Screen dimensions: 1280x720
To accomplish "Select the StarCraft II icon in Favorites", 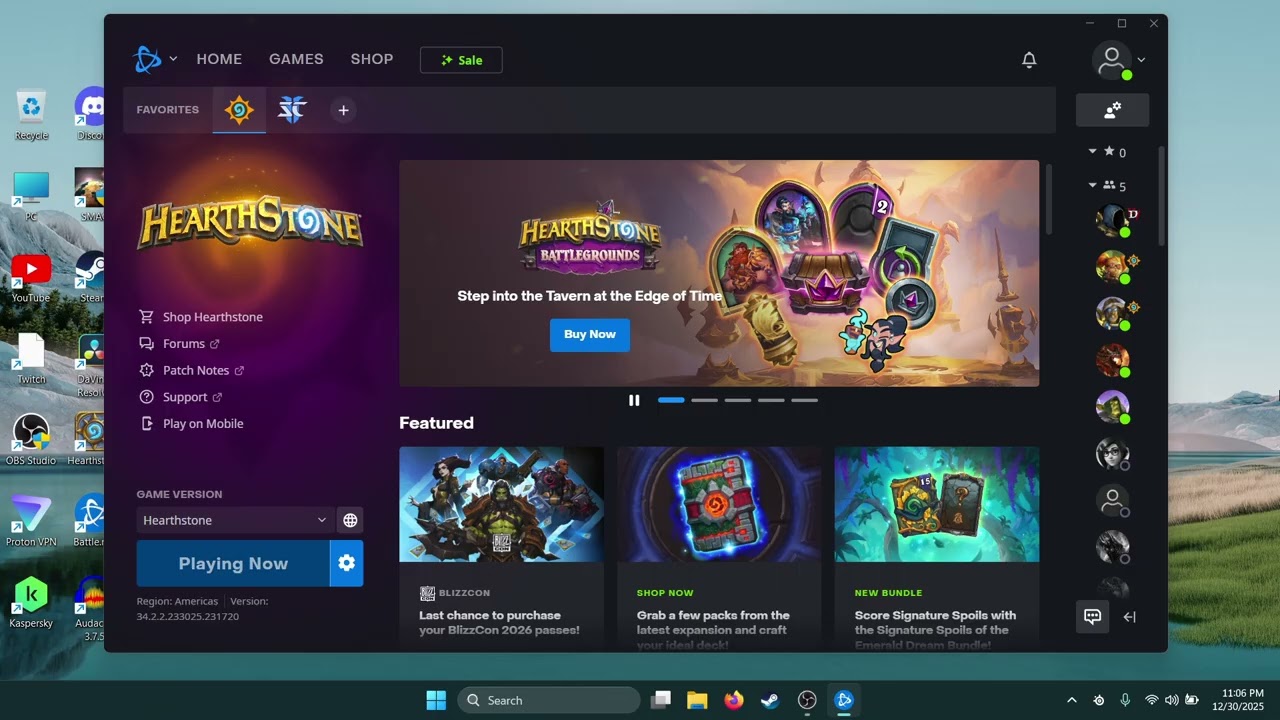I will [292, 110].
